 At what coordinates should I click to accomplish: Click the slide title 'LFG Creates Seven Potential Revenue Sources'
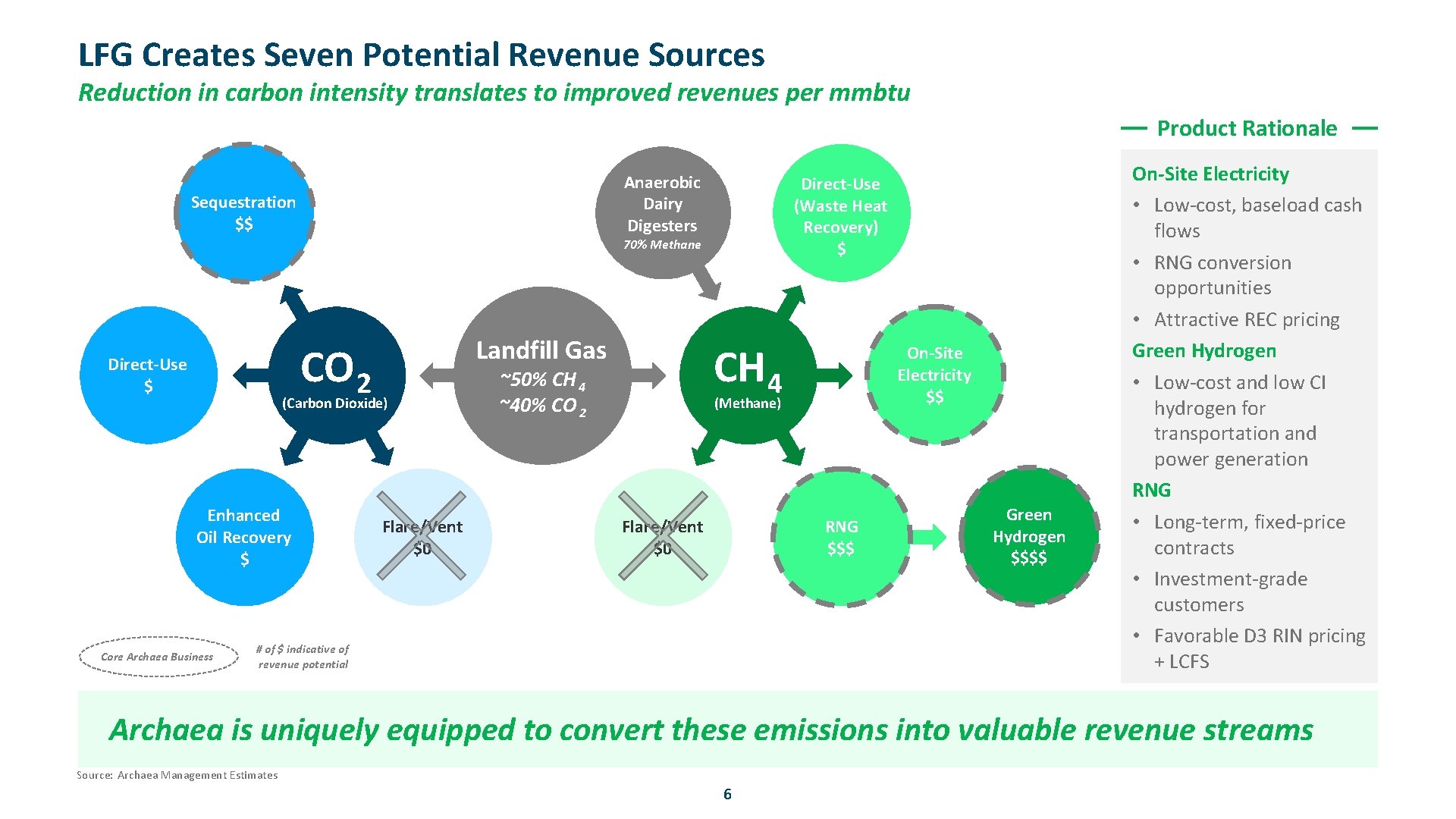point(422,55)
